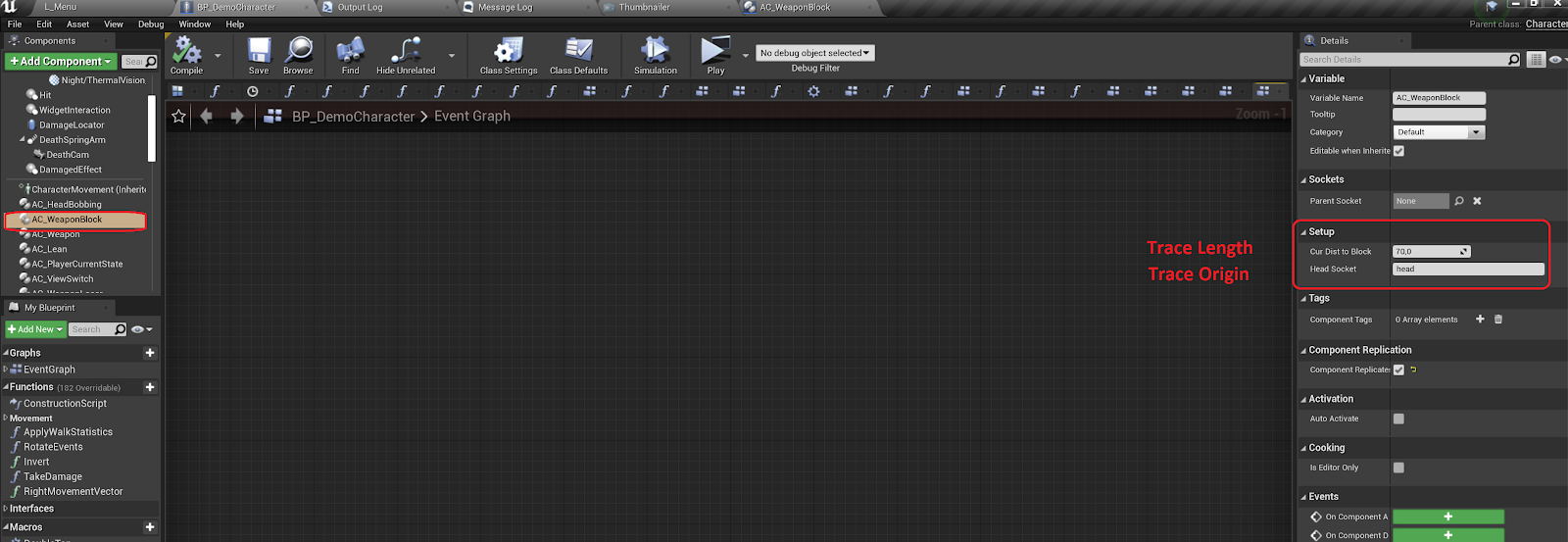This screenshot has width=1568, height=542.
Task: Save the blueprint with Save icon
Action: (x=259, y=56)
